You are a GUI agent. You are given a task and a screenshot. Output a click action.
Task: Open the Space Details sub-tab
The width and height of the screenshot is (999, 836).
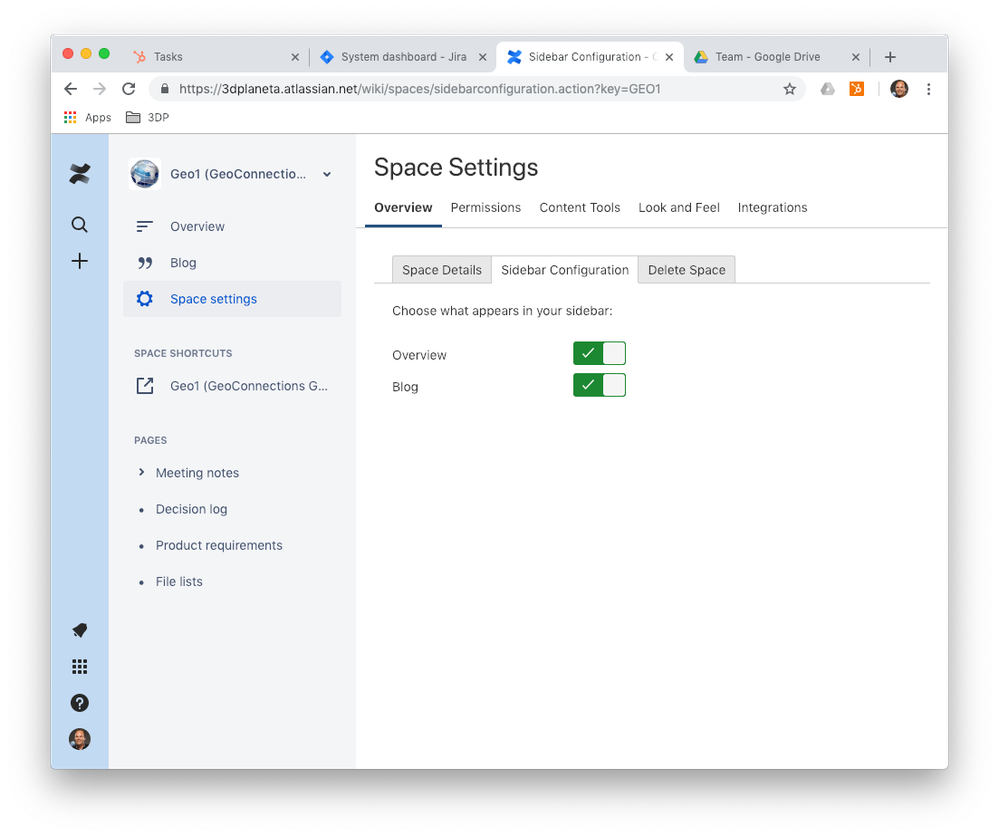442,270
